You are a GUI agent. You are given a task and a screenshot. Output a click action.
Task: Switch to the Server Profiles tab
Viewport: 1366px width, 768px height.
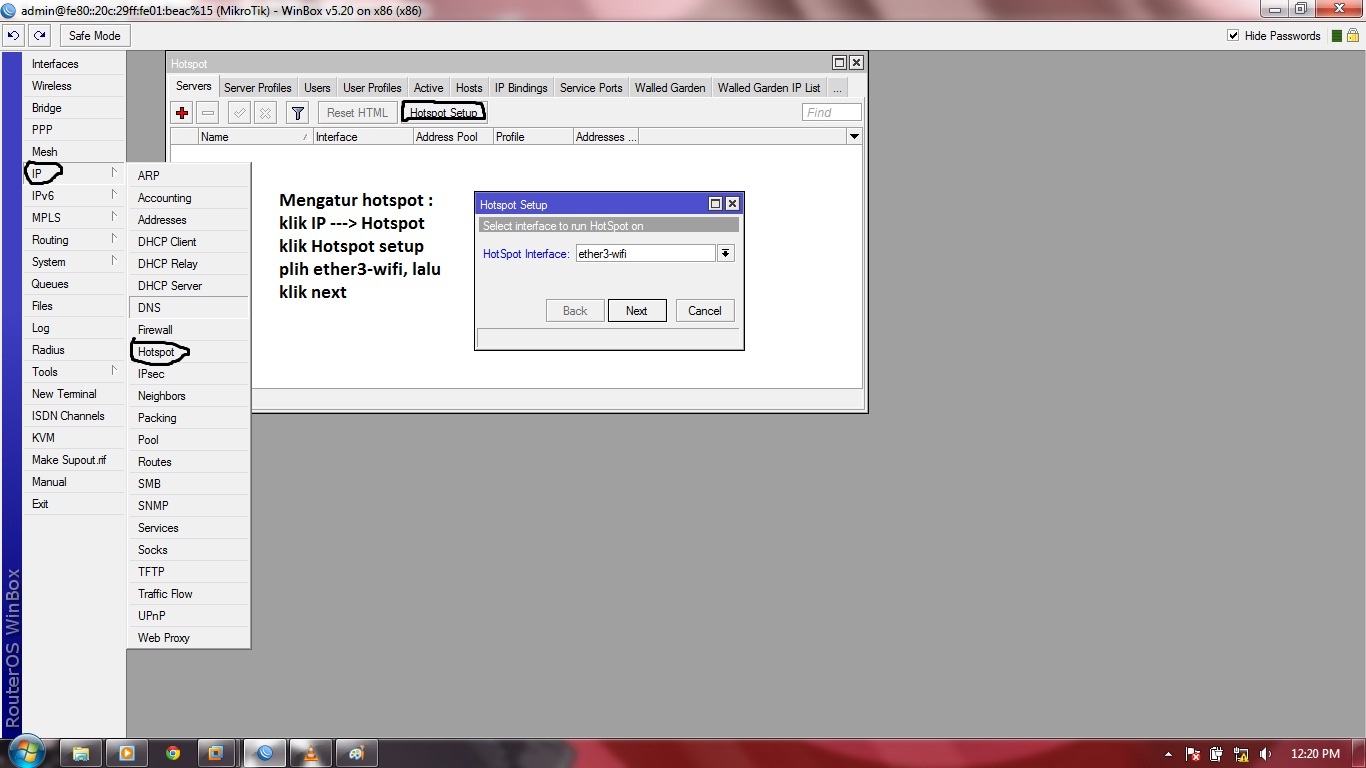[258, 88]
